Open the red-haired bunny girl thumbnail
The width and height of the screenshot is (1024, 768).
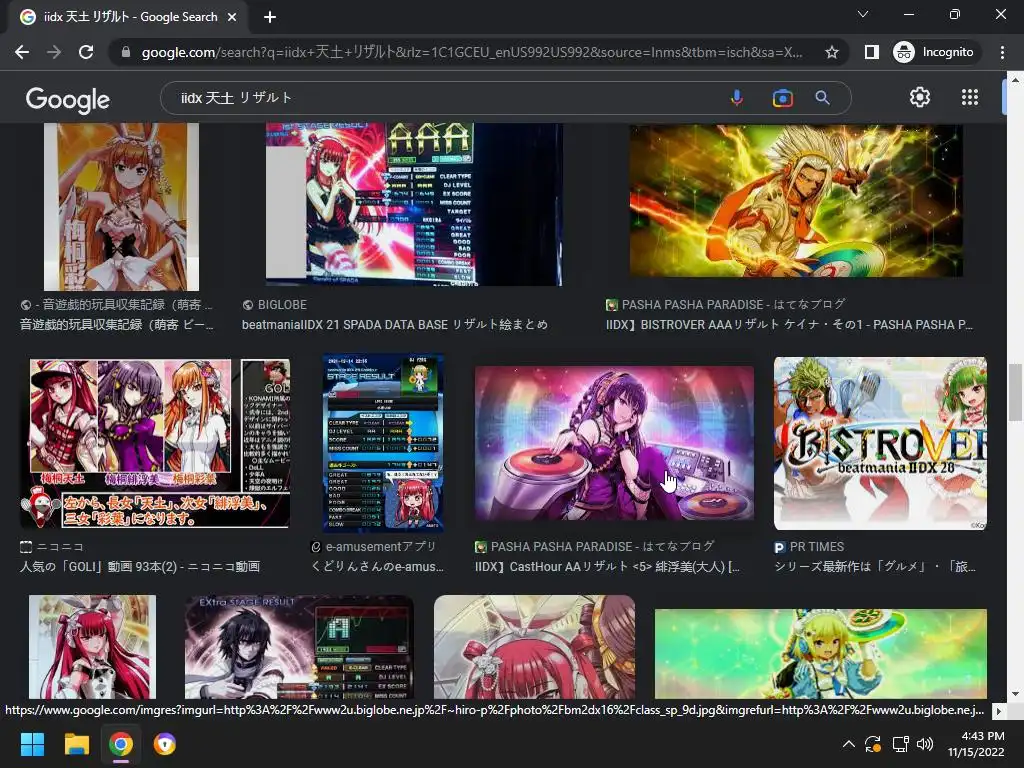[92, 647]
